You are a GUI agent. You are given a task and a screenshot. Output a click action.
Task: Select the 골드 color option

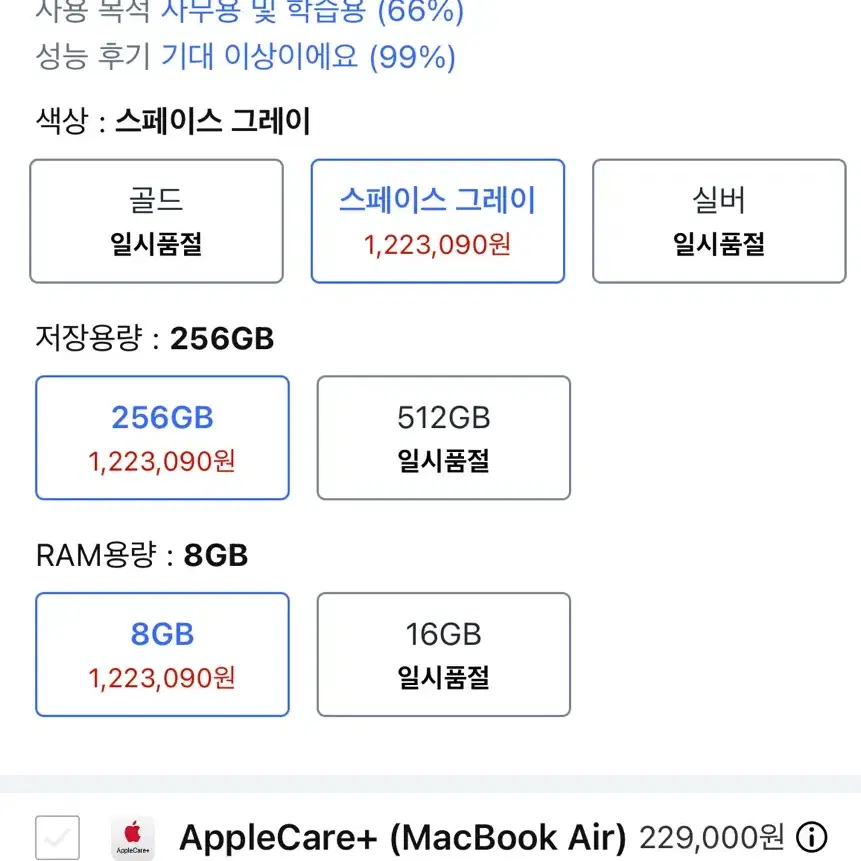coord(156,221)
